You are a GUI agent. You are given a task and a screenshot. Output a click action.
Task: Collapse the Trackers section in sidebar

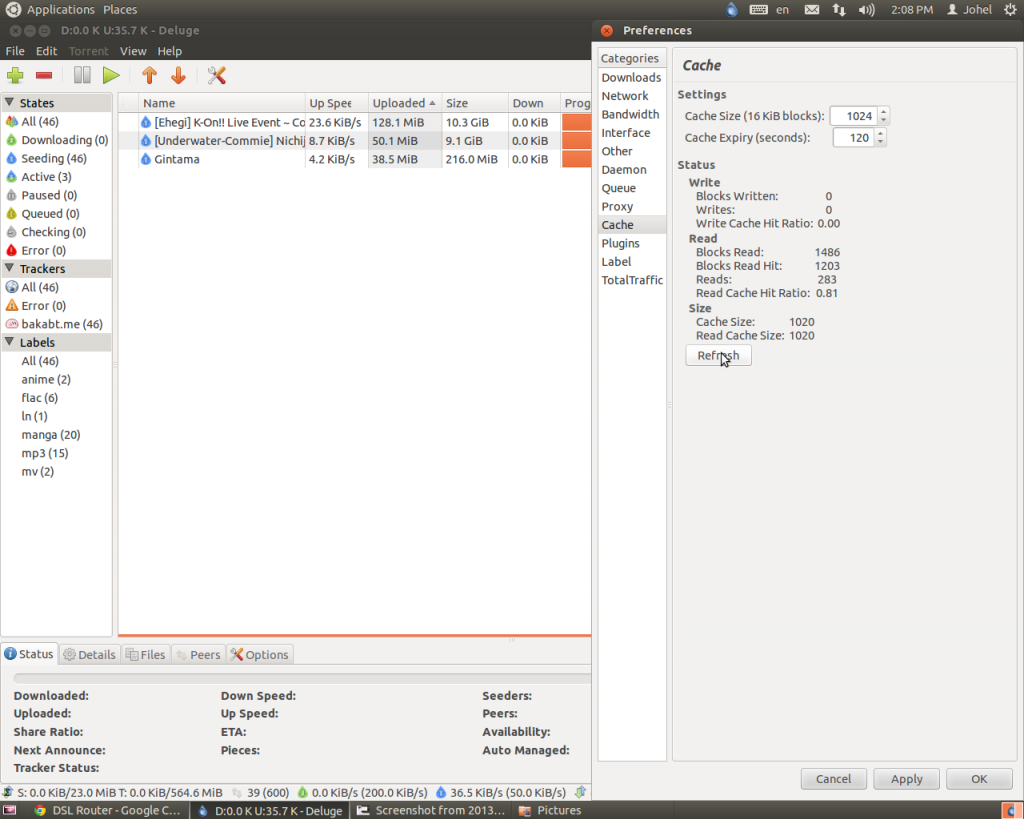click(x=9, y=269)
